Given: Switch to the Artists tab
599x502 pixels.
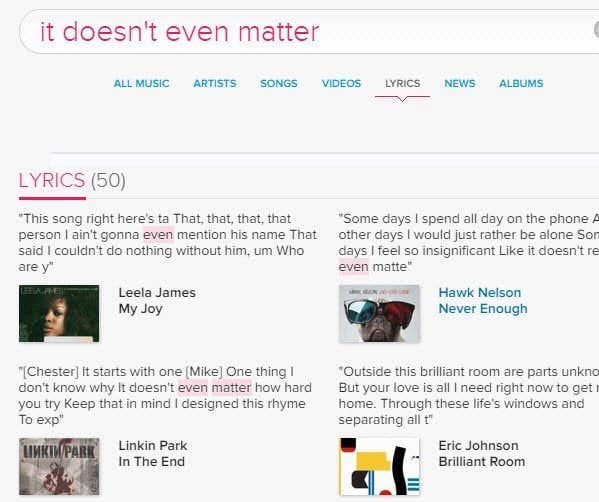Looking at the screenshot, I should tap(215, 83).
